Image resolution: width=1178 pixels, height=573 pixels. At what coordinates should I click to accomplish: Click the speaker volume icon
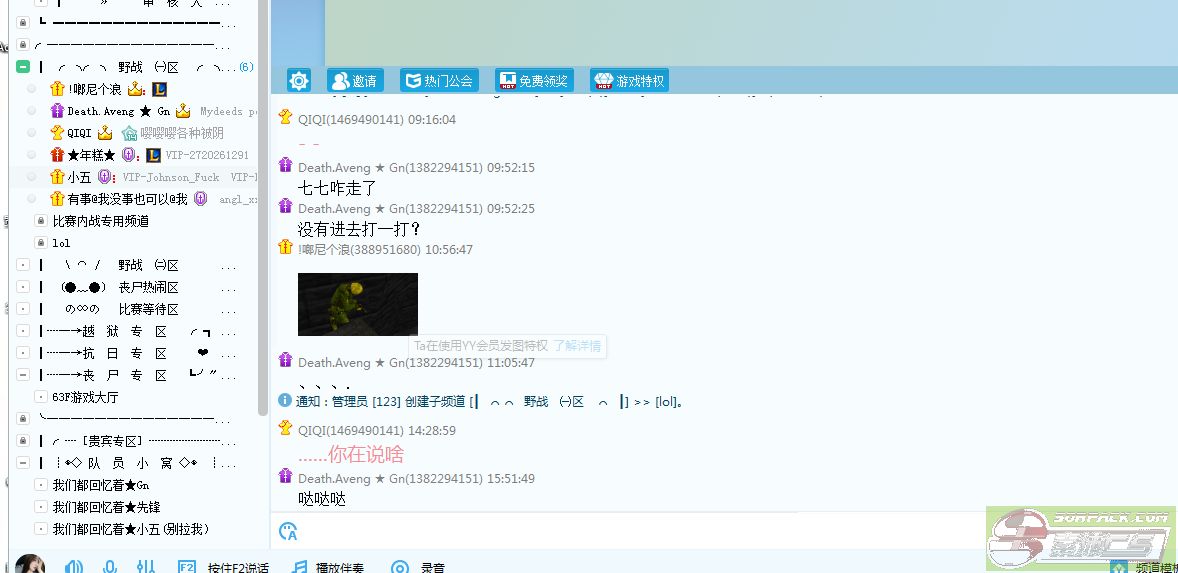74,567
